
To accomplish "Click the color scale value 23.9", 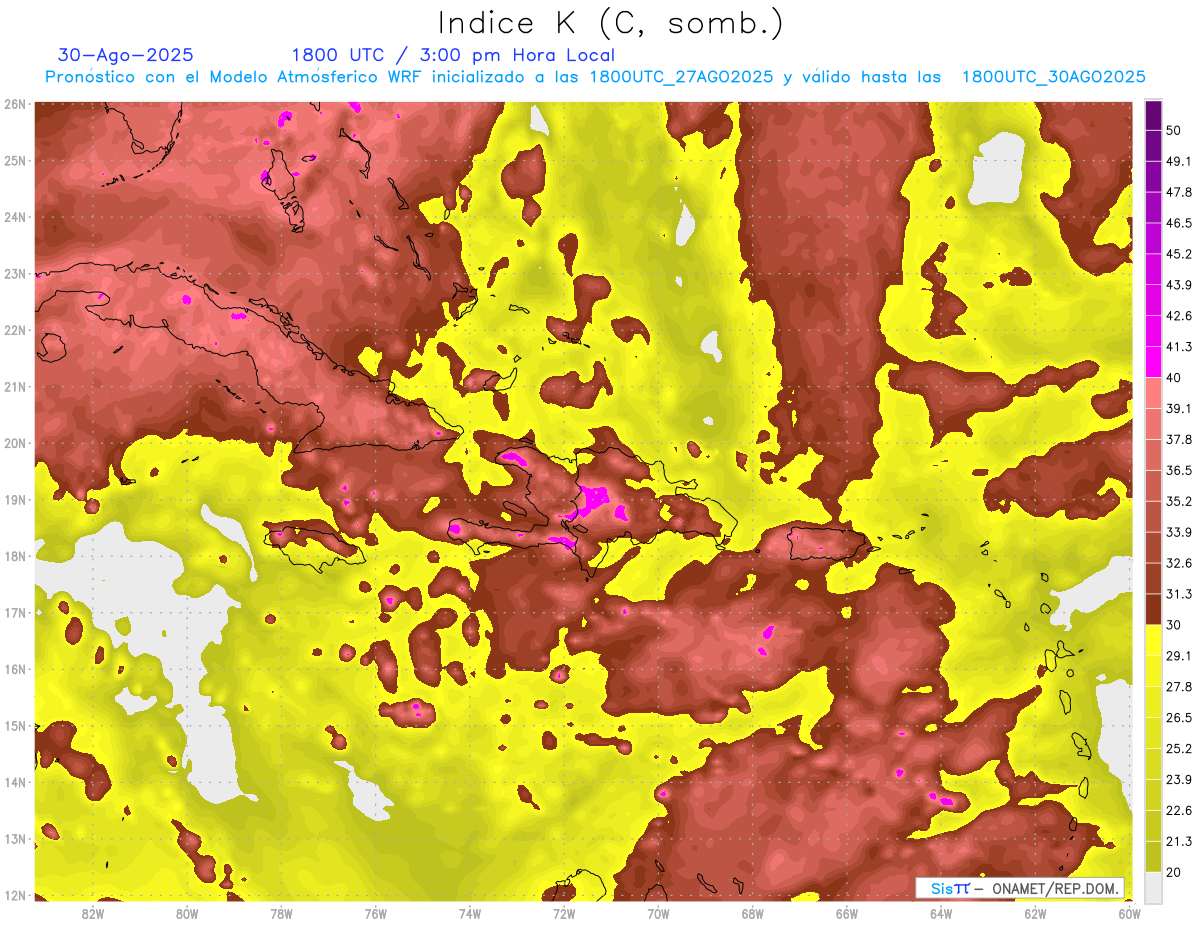I will (x=1179, y=779).
